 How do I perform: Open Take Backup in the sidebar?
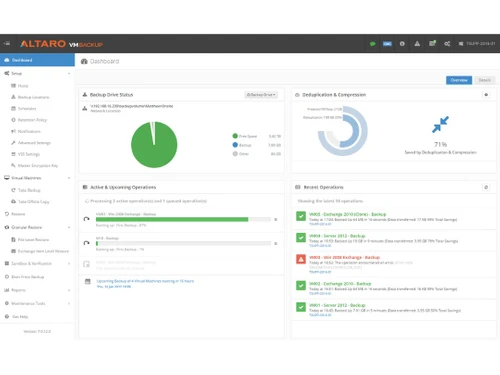point(29,190)
